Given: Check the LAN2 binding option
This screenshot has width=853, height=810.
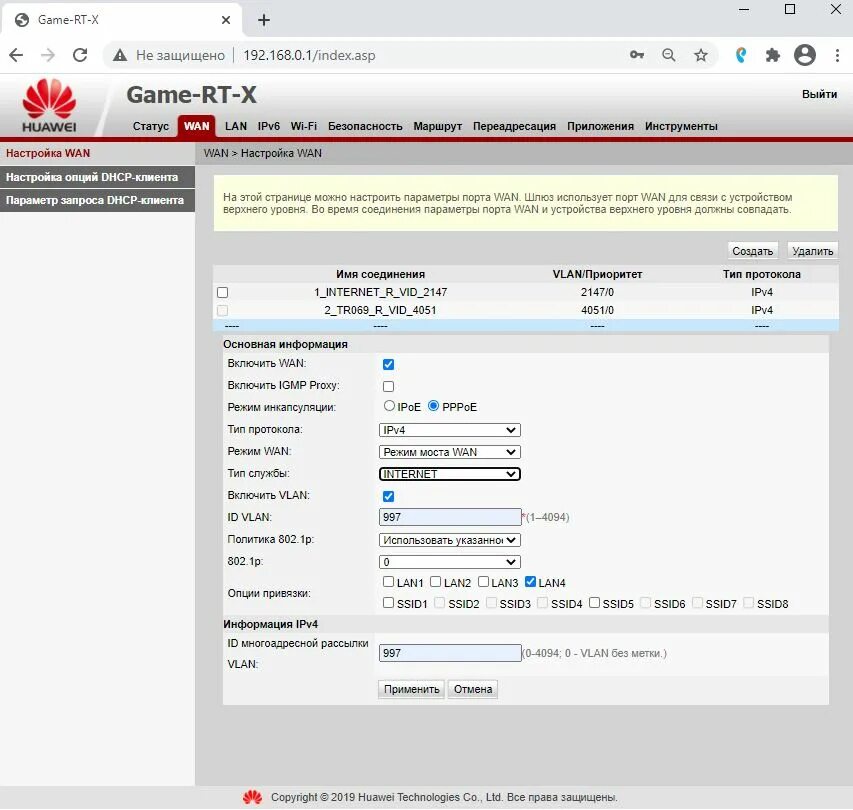Looking at the screenshot, I should click(435, 582).
